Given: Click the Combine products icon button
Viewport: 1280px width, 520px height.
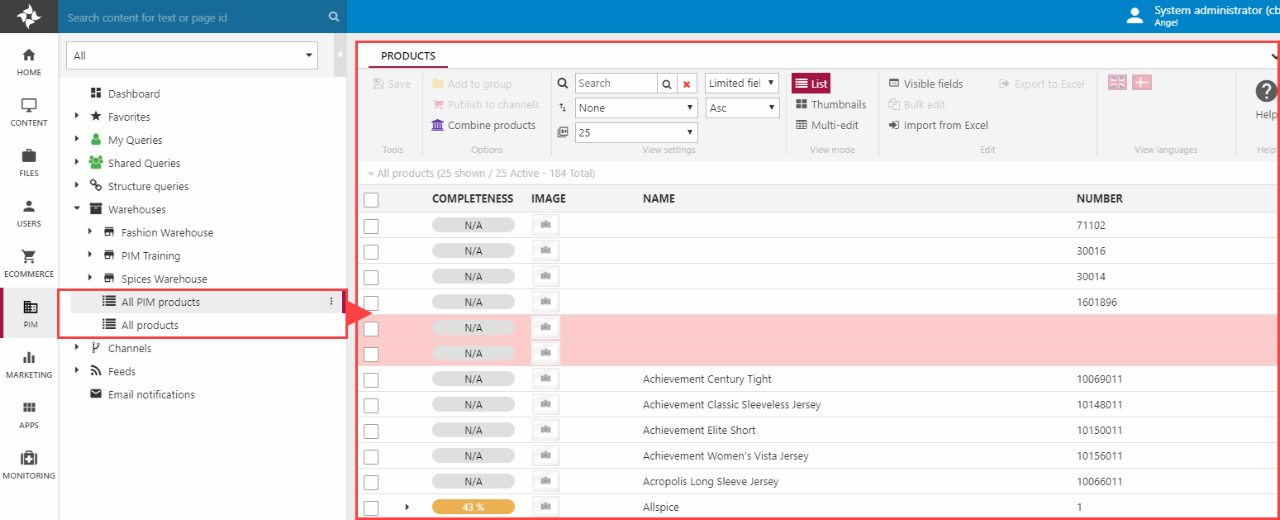Looking at the screenshot, I should click(438, 125).
